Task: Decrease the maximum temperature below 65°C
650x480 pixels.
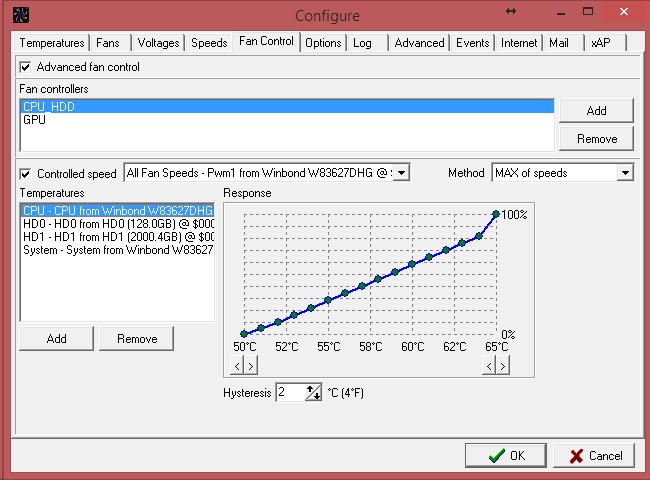Action: coord(489,366)
